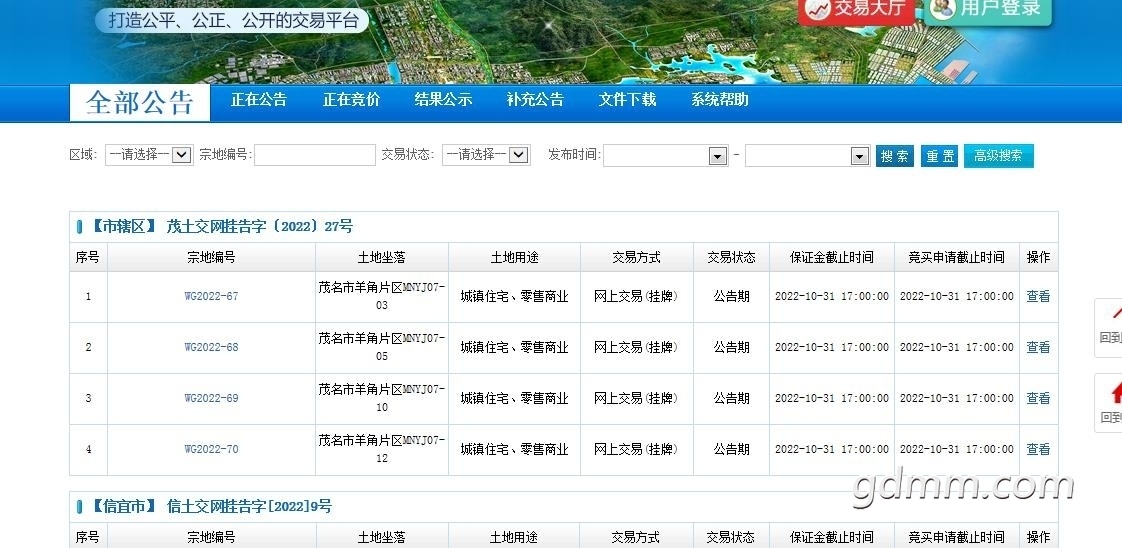
Task: Focus the 宗地编号 parcel number input
Action: pos(314,155)
